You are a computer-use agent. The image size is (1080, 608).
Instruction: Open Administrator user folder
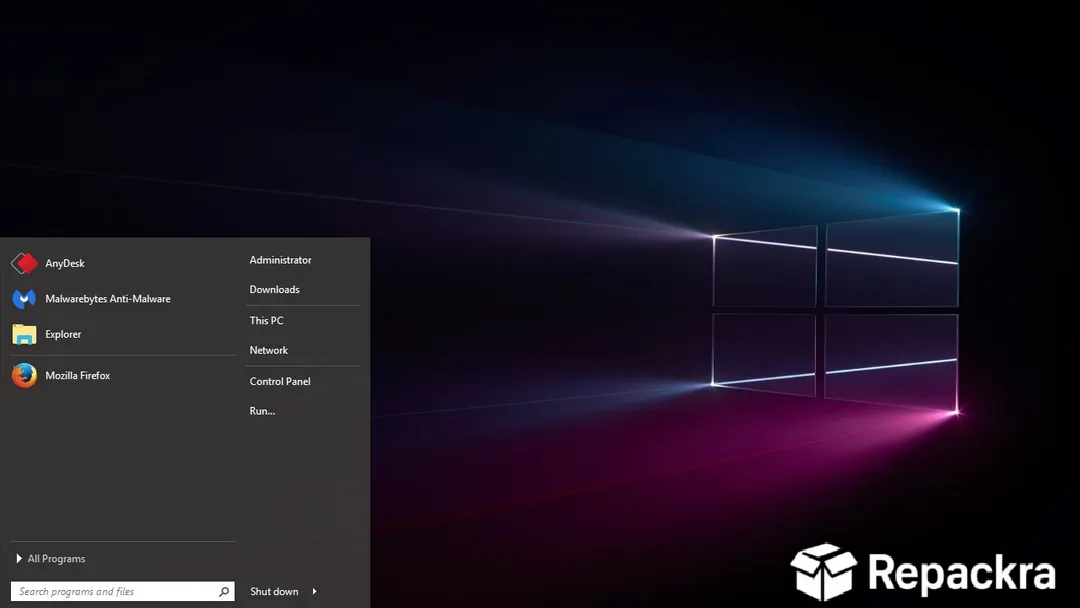(x=280, y=260)
